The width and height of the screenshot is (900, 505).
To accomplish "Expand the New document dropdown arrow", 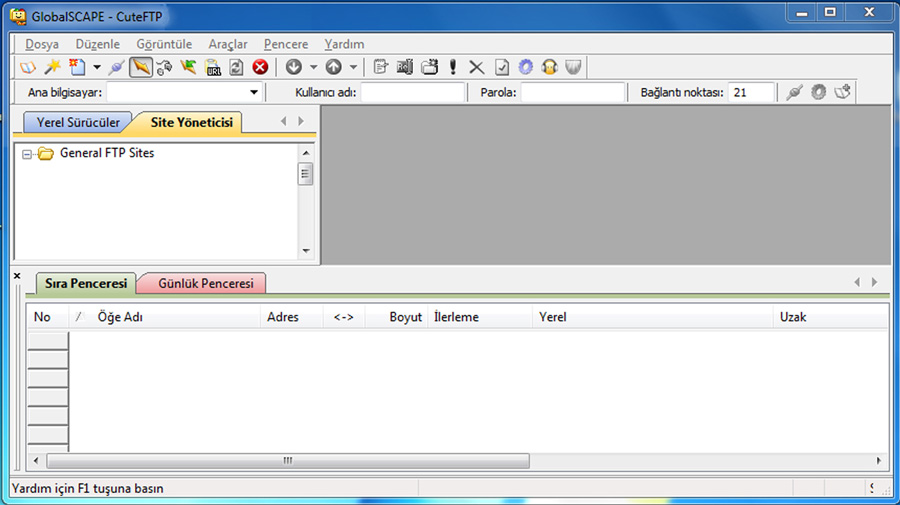I will 97,67.
